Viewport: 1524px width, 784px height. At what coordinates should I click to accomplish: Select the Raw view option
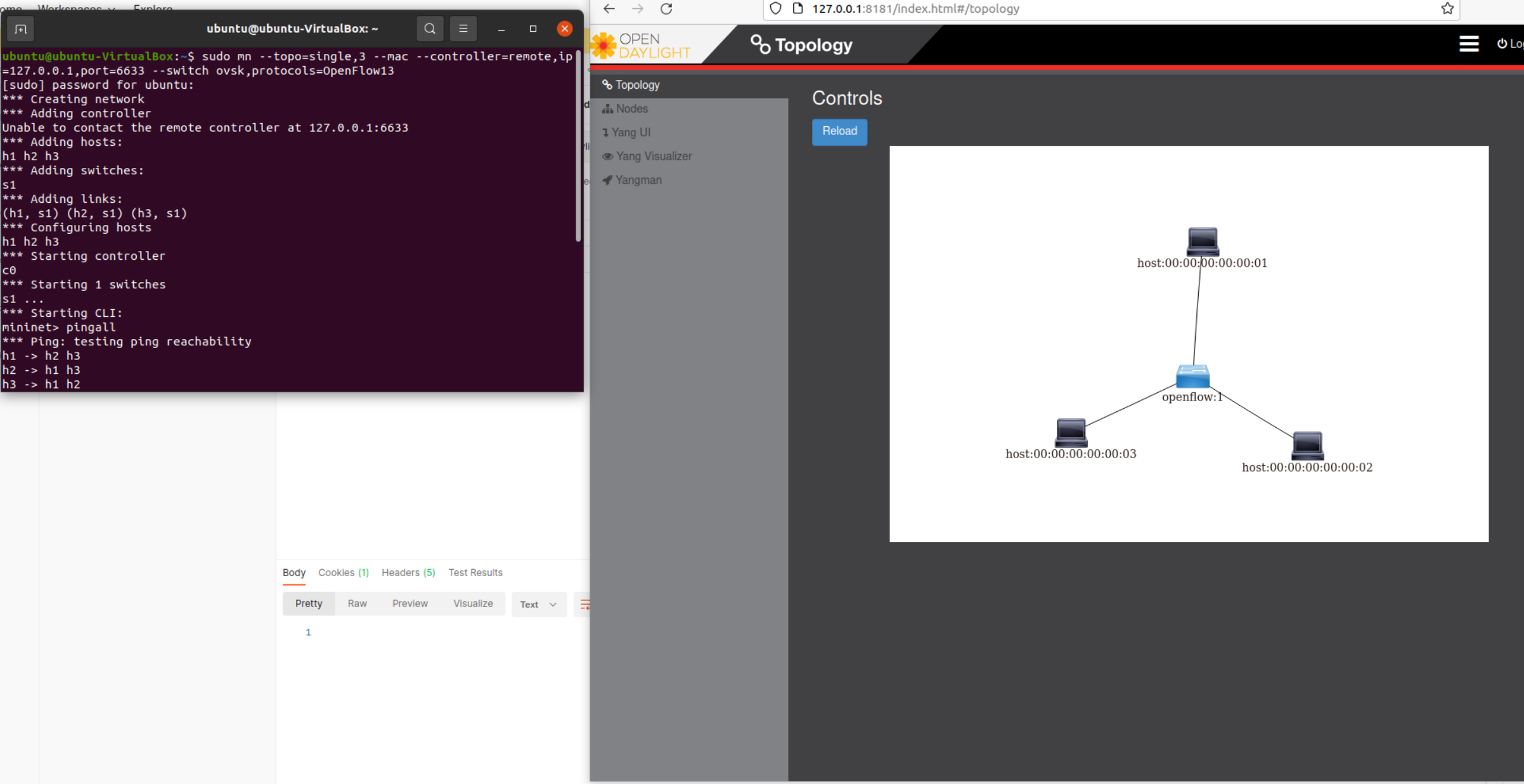coord(357,604)
